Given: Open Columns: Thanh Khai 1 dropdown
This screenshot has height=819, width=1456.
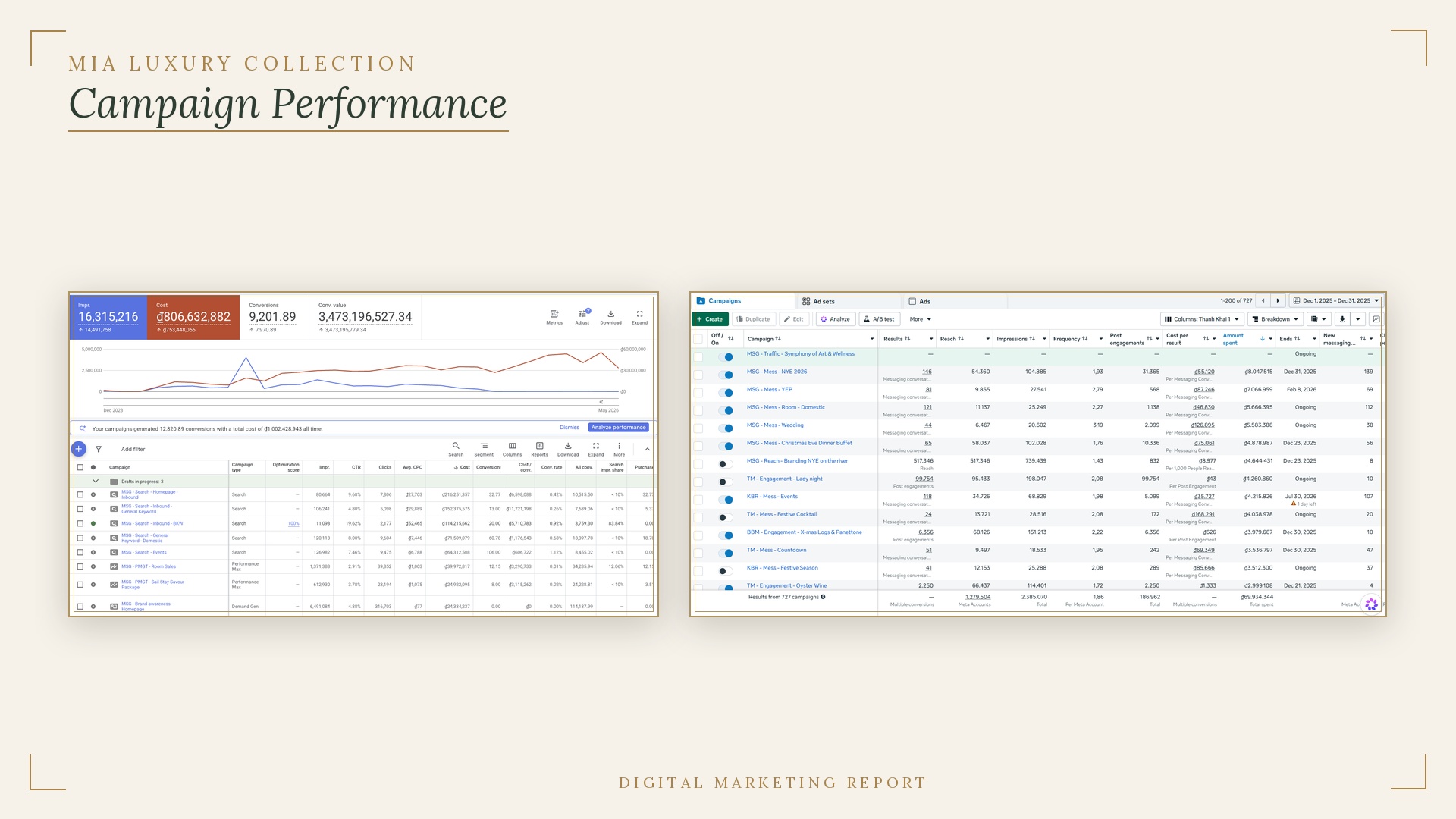Looking at the screenshot, I should (1202, 319).
